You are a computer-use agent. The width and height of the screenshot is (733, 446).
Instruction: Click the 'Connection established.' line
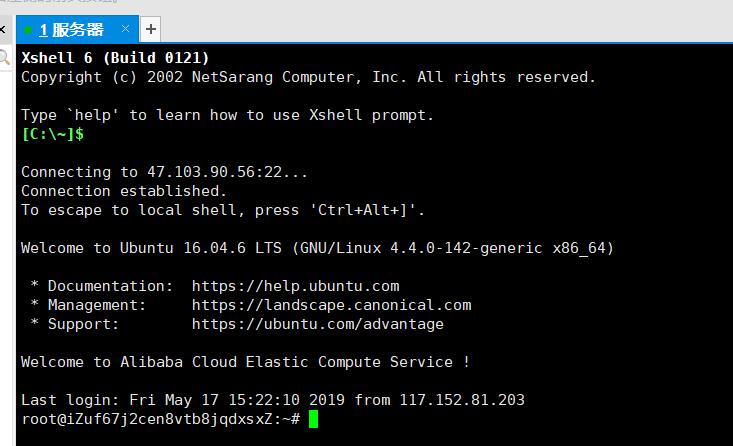tap(124, 191)
